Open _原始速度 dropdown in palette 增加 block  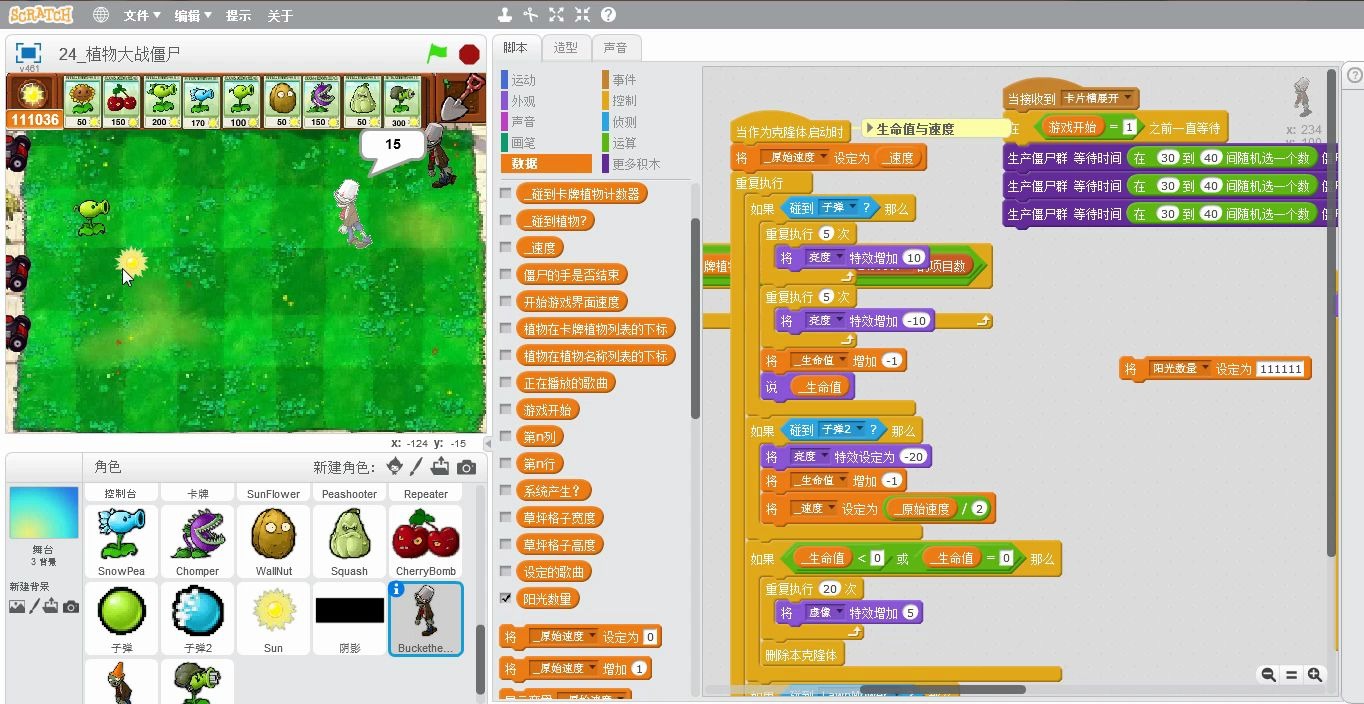coord(592,668)
